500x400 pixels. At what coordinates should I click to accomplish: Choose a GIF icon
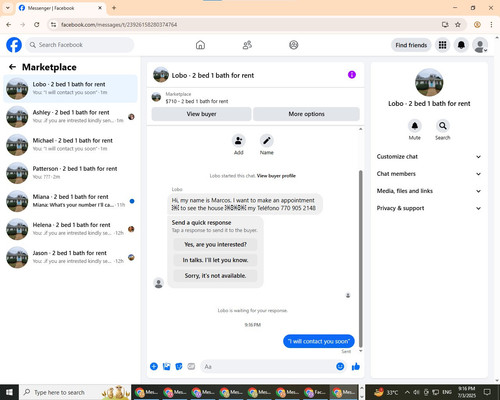(x=191, y=367)
